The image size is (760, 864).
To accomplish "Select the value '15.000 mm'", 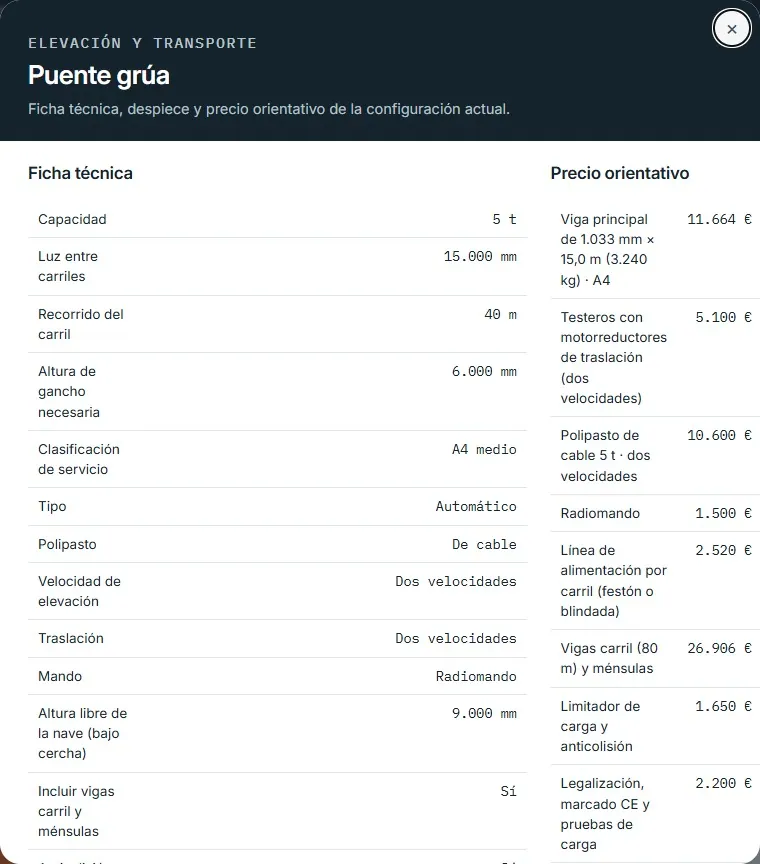I will pos(480,256).
